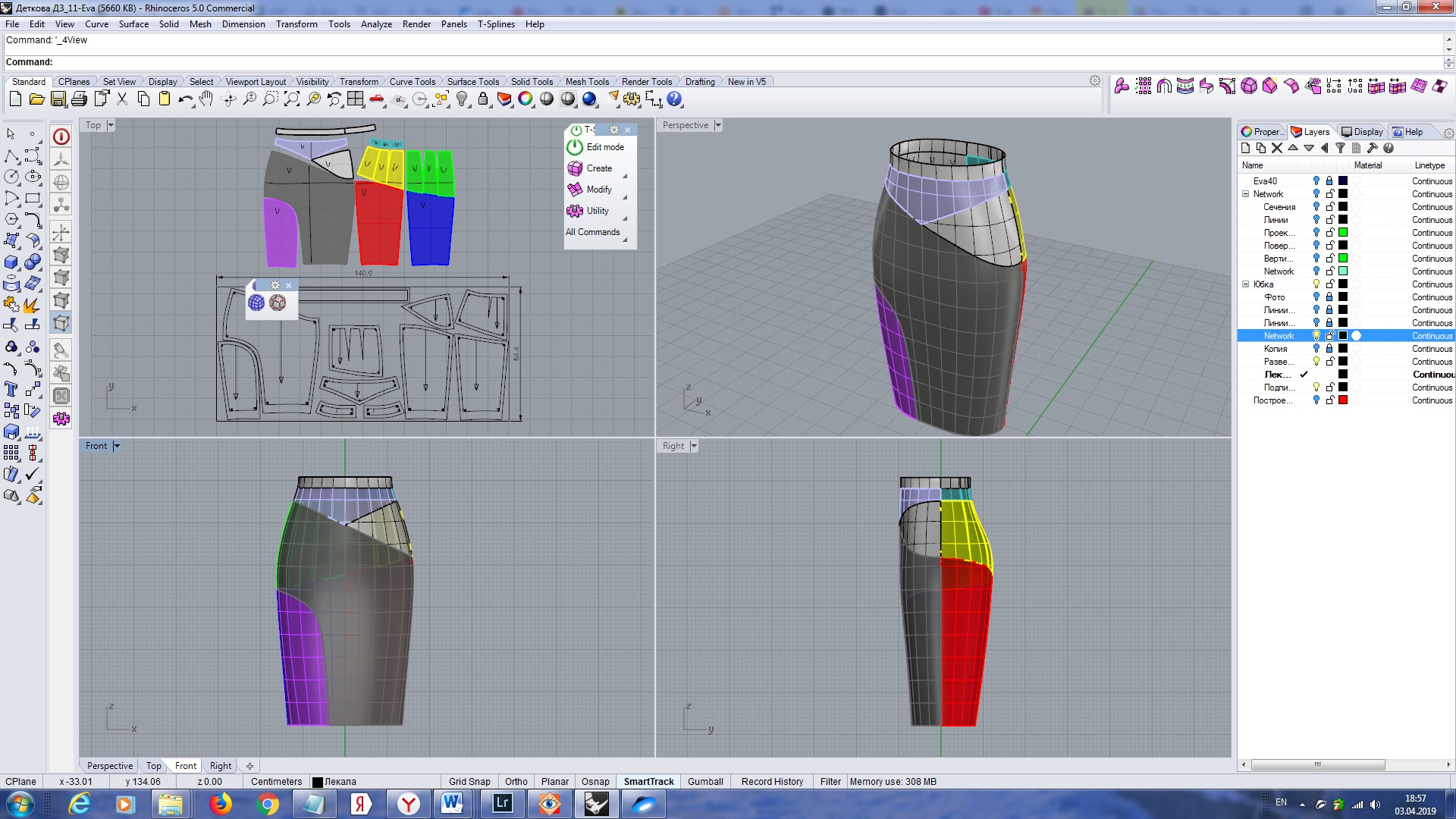Click Record History in the status bar
Image resolution: width=1456 pixels, height=819 pixels.
(x=772, y=782)
